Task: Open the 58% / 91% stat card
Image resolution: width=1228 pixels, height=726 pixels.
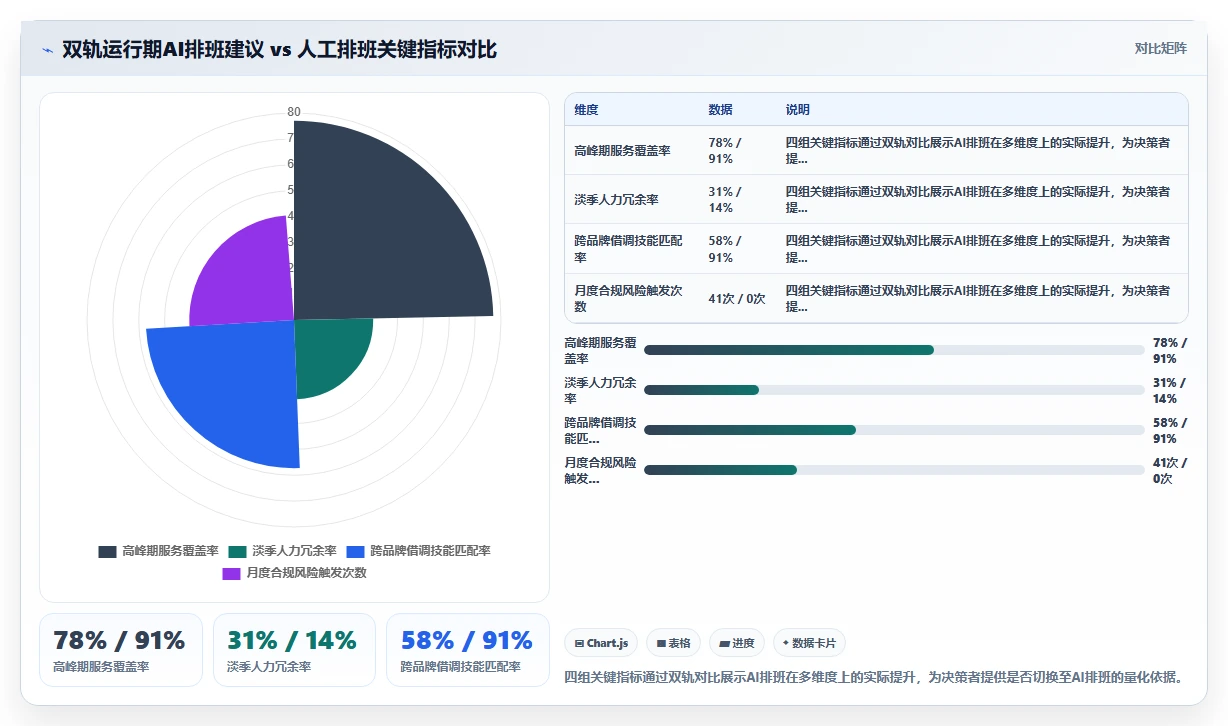Action: pos(468,650)
